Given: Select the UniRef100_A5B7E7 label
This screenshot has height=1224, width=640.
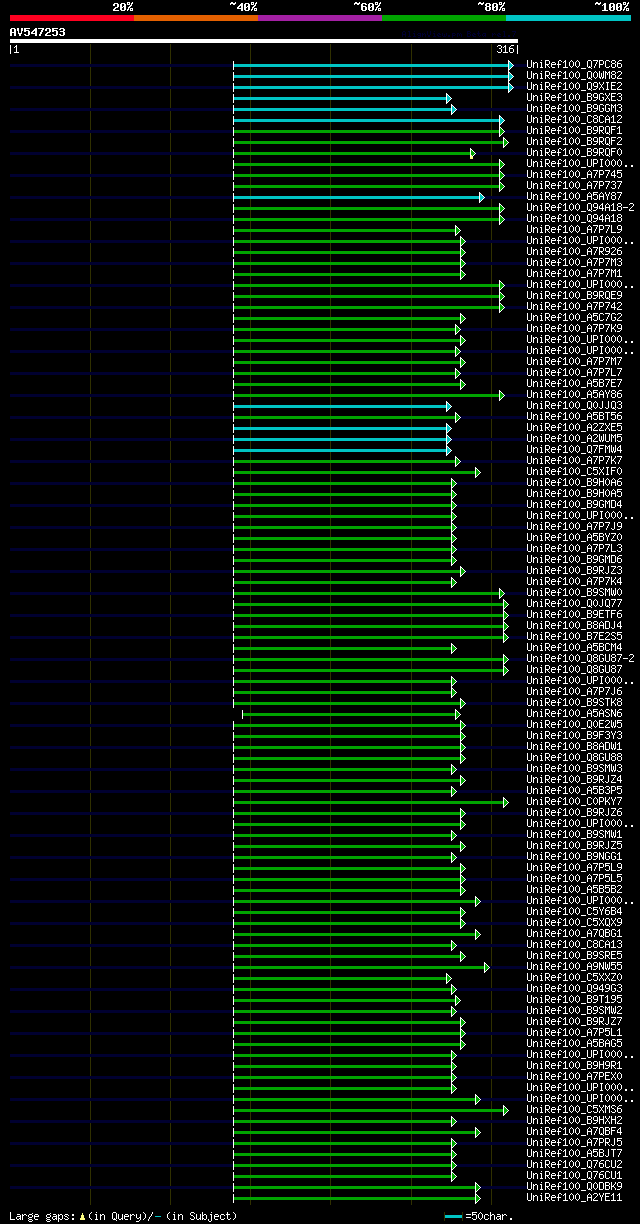Looking at the screenshot, I should (x=574, y=383).
